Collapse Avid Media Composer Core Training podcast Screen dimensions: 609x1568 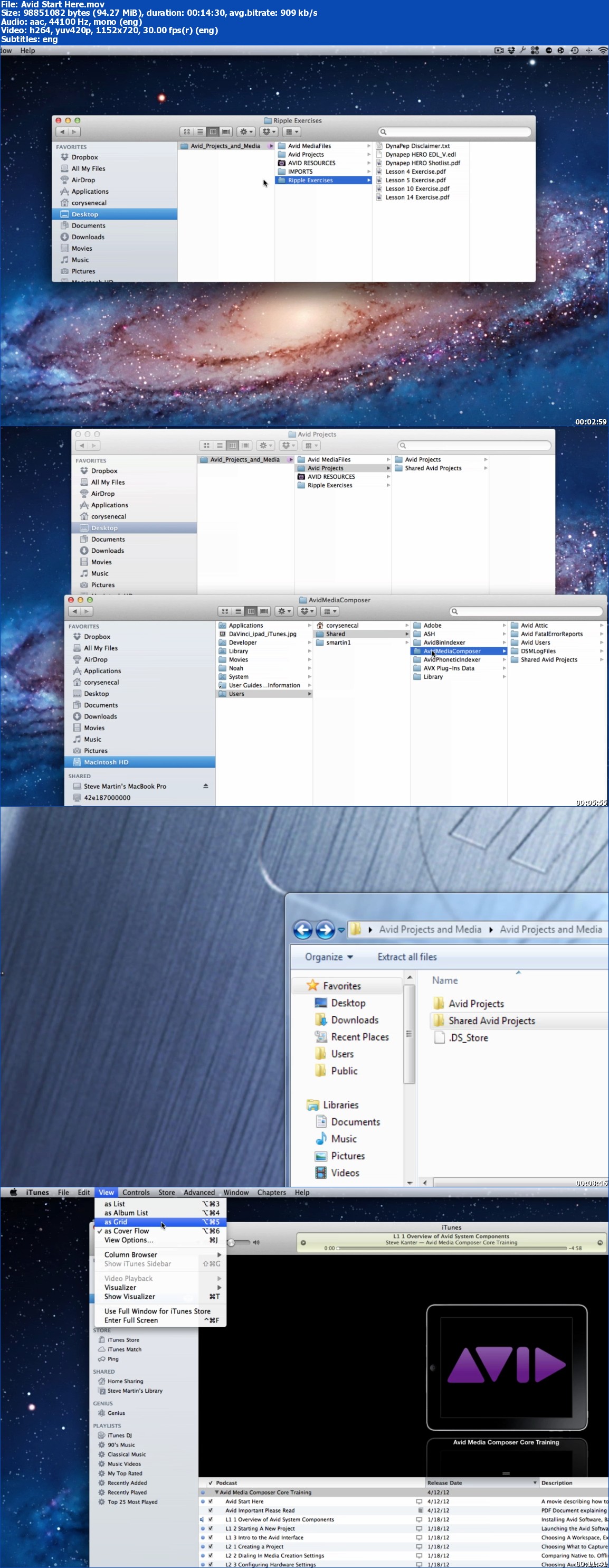pyautogui.click(x=216, y=1492)
